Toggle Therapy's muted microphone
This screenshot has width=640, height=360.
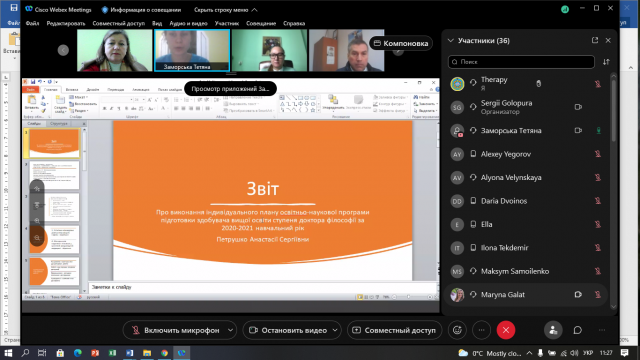point(598,84)
